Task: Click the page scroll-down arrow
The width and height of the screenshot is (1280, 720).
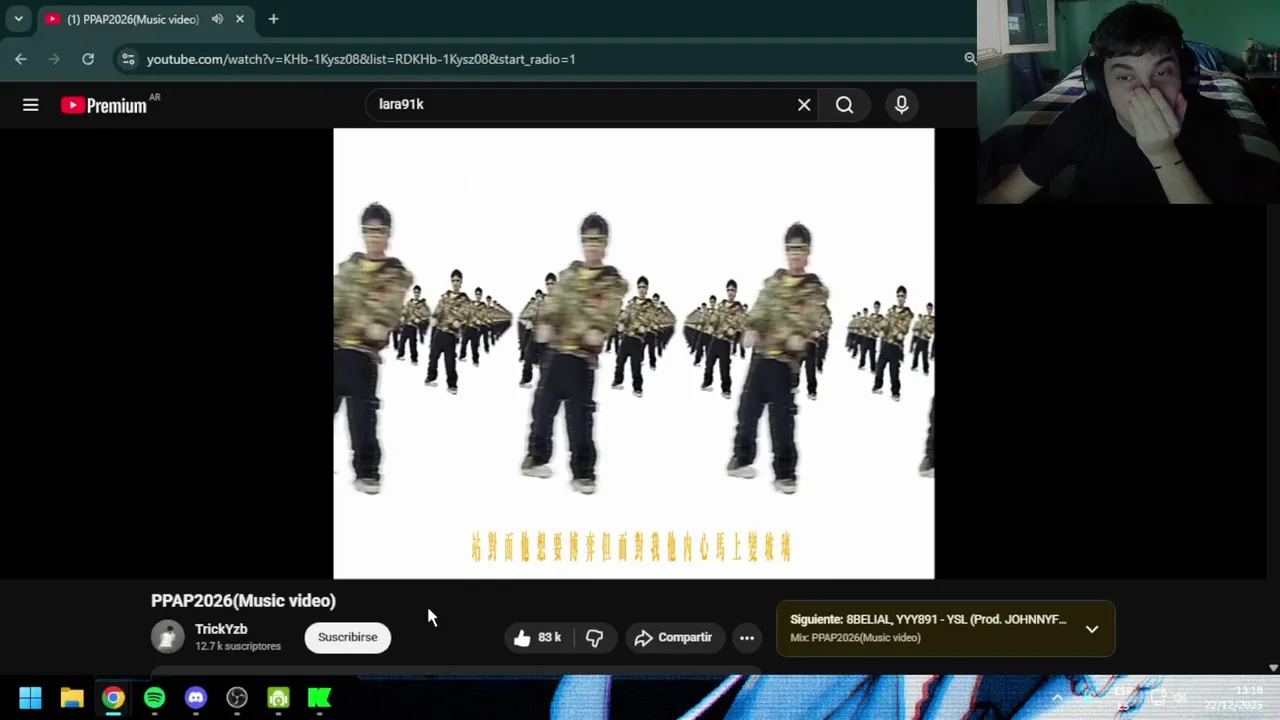Action: tap(1273, 668)
